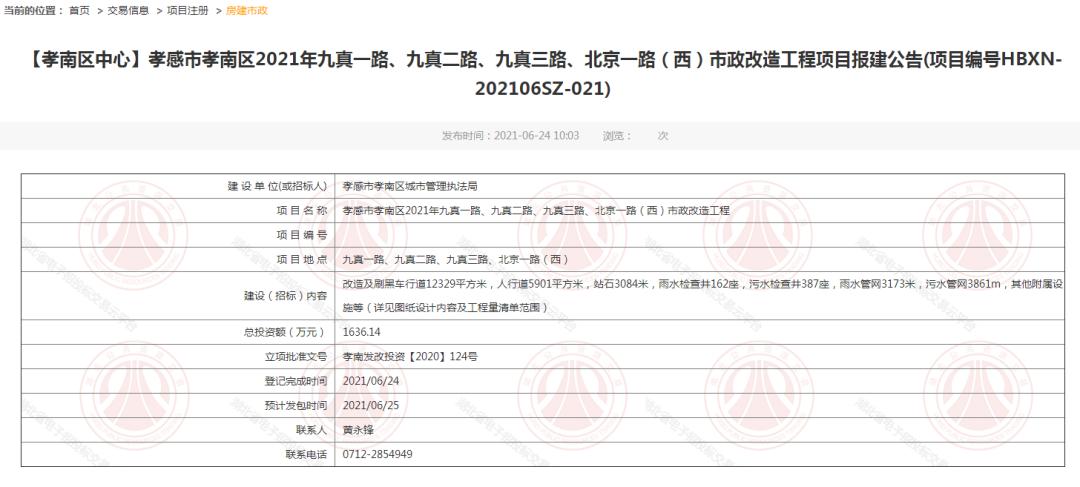Click the 项目名称 value cell

pos(536,211)
